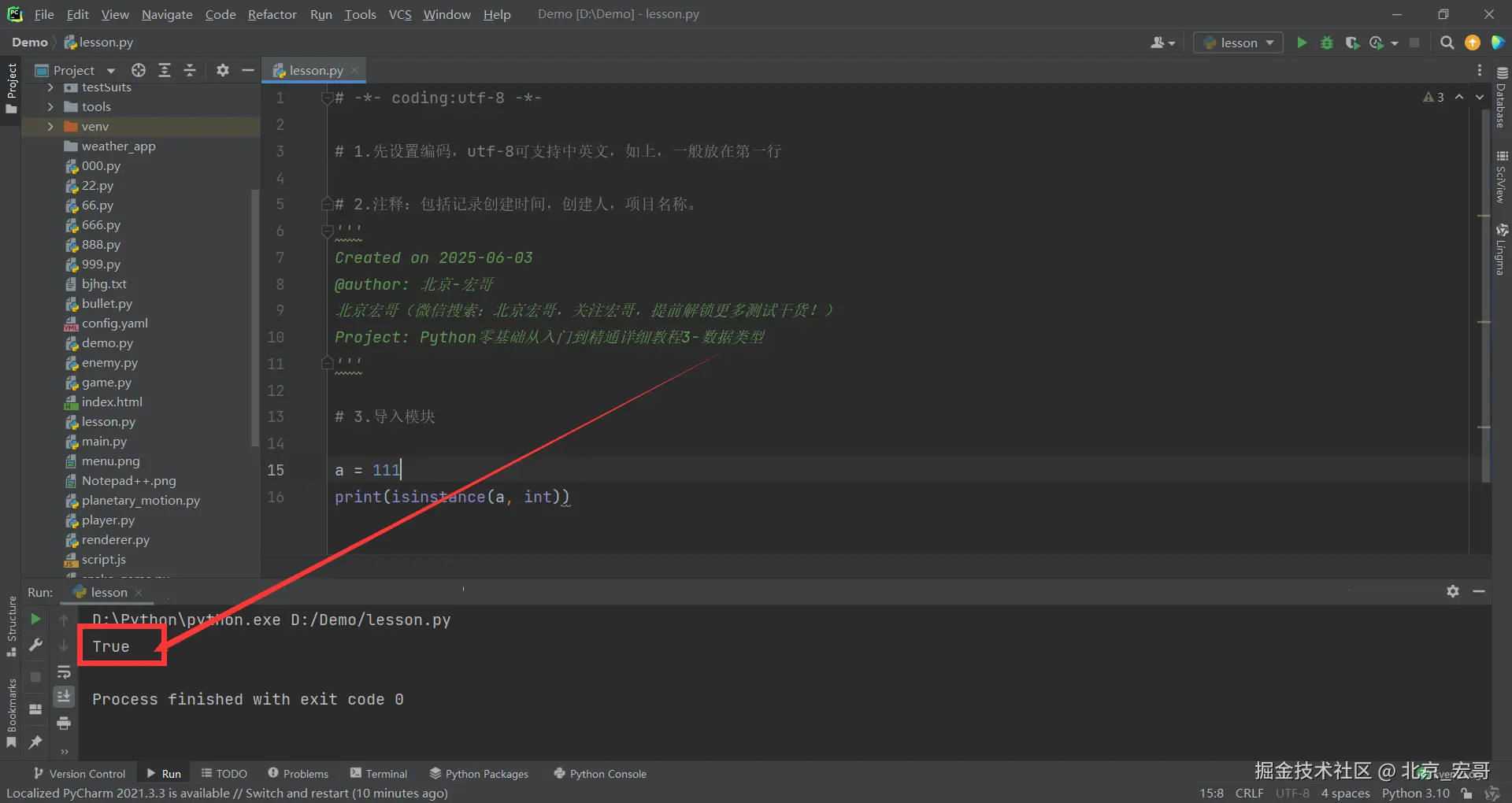Image resolution: width=1512 pixels, height=803 pixels.
Task: Open the Refactor menu
Action: tap(272, 14)
